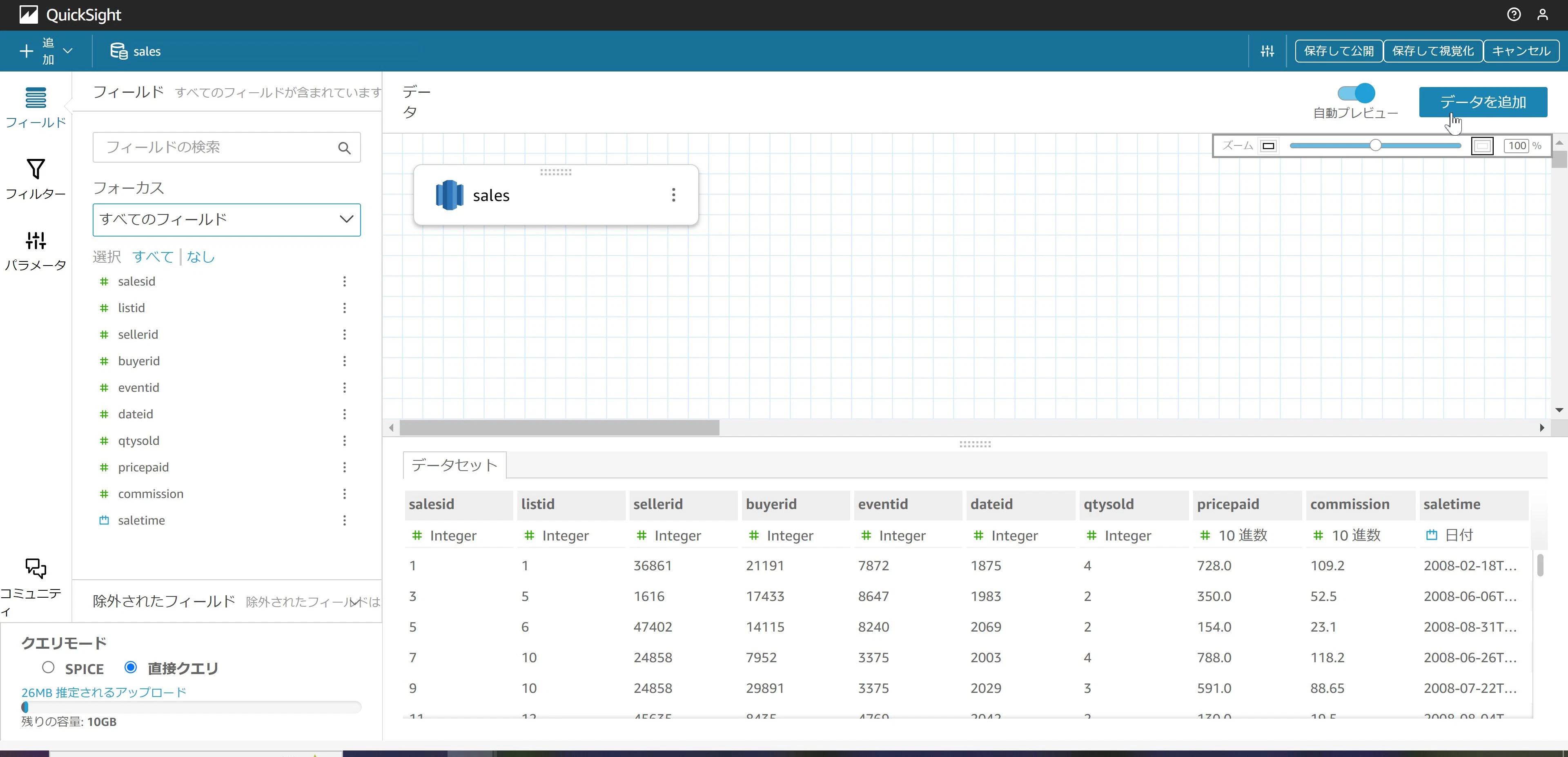Open the options menu for pricepaid field
The width and height of the screenshot is (1568, 757).
345,467
